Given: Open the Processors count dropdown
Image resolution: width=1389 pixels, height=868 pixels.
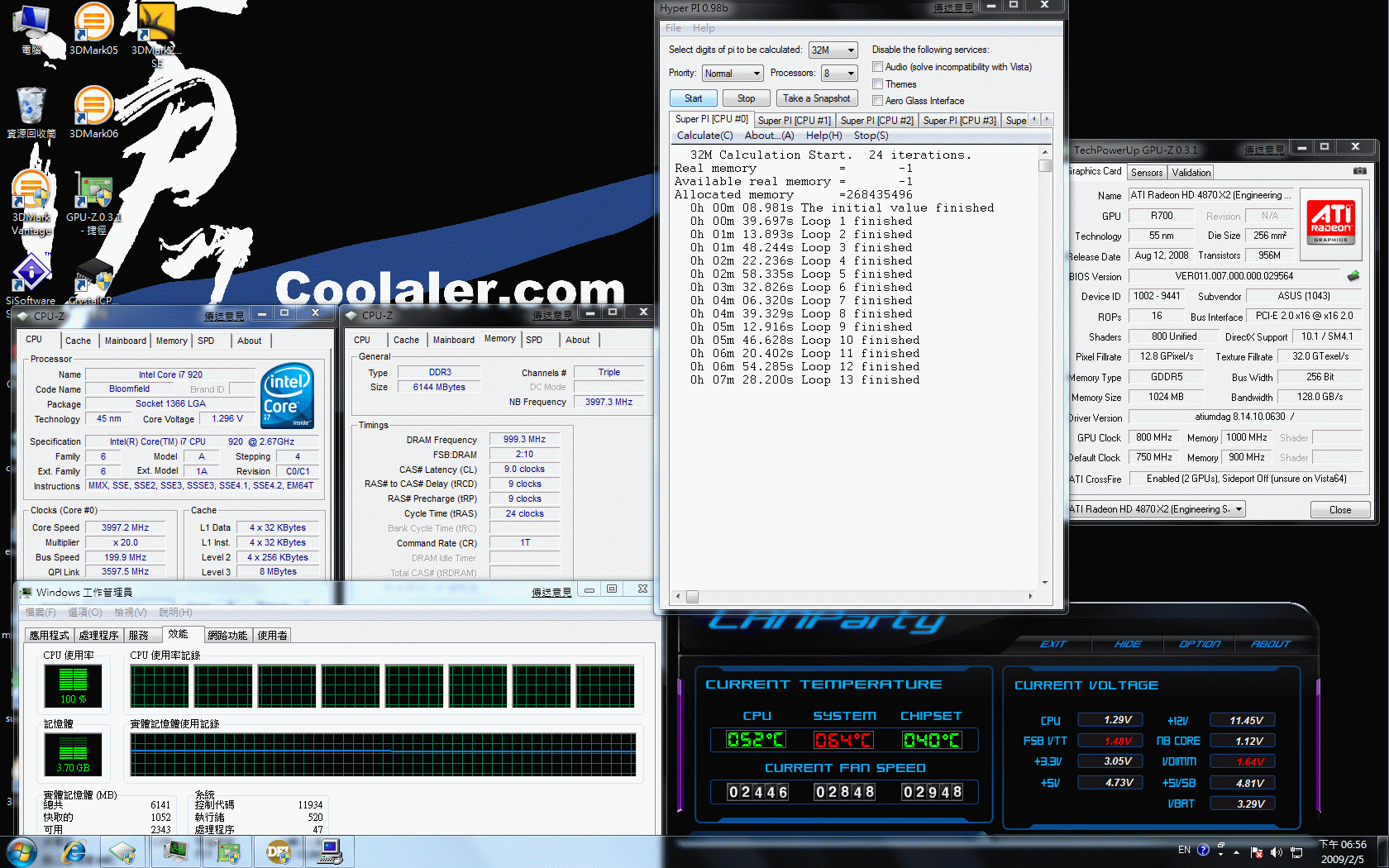Looking at the screenshot, I should (839, 73).
